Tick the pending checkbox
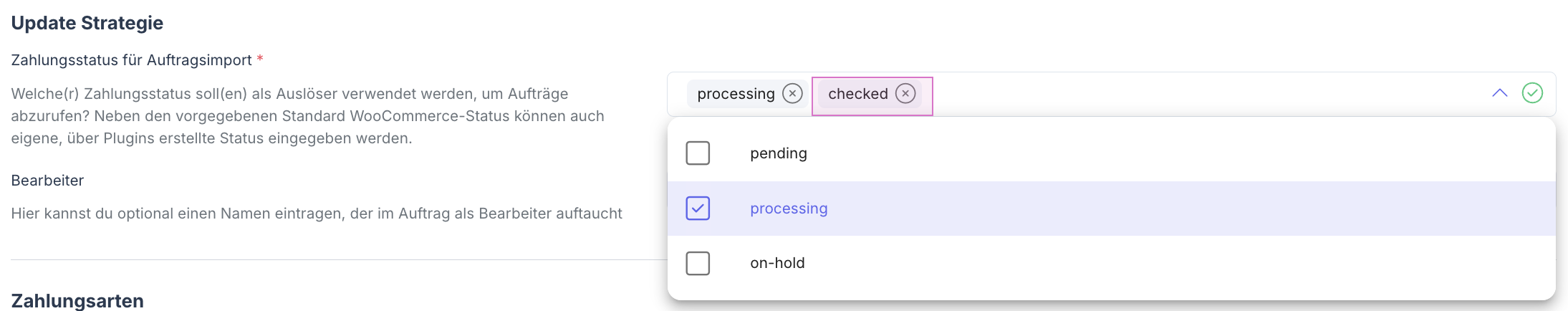This screenshot has width=1568, height=311. click(x=698, y=153)
